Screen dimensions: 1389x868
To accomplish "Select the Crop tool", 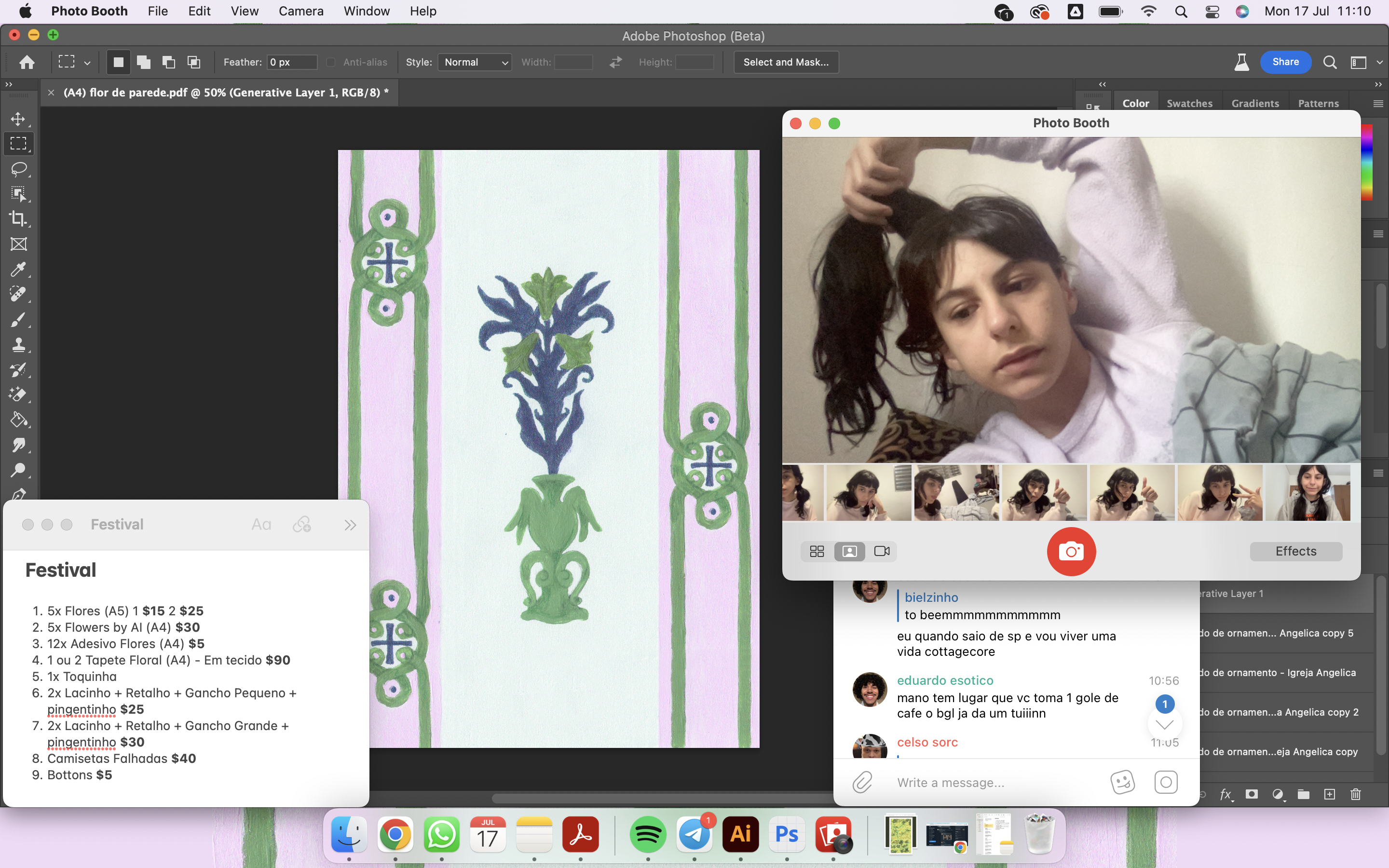I will (18, 219).
